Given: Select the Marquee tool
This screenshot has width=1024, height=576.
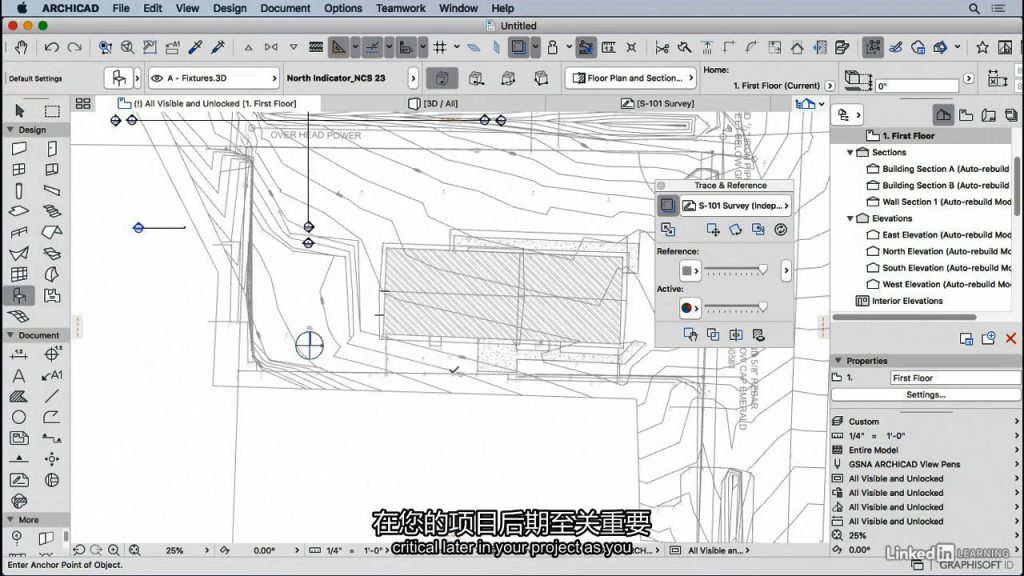Looking at the screenshot, I should 52,110.
